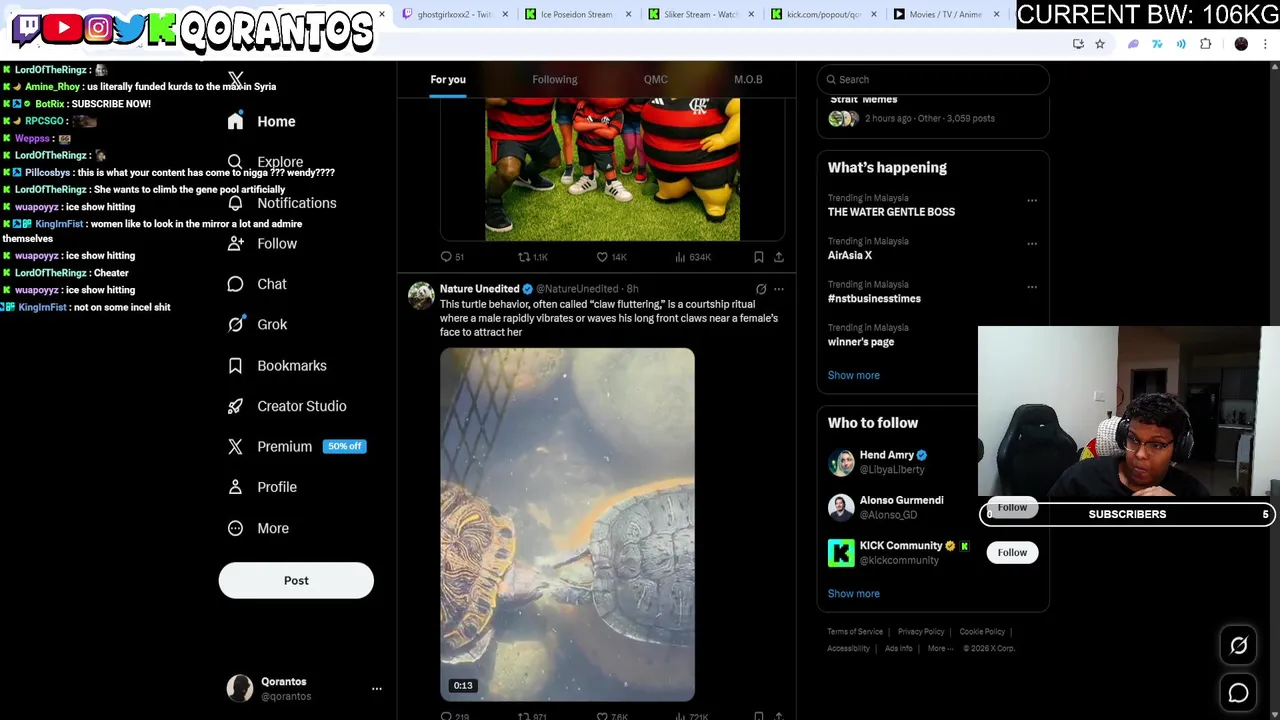Open the More circle icon in sidebar
Viewport: 1280px width, 720px height.
pyautogui.click(x=235, y=528)
